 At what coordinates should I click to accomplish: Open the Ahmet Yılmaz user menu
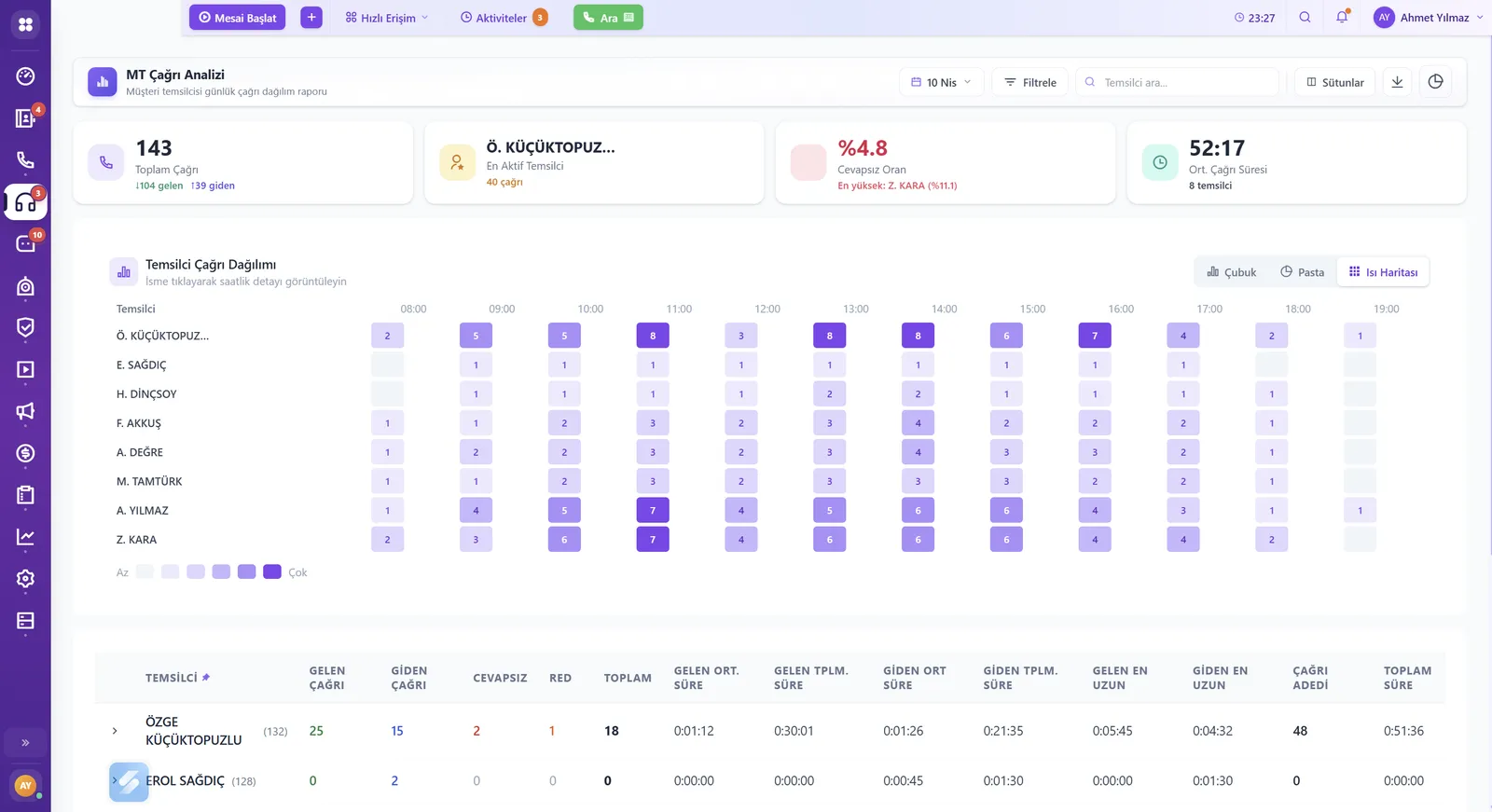point(1428,18)
